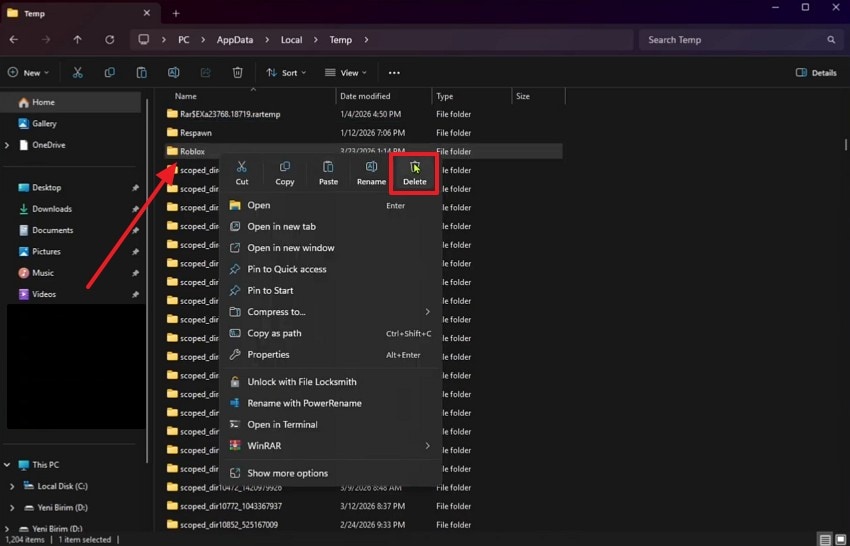Screen dimensions: 850x546
Task: Toggle the Details pane button
Action: point(816,73)
